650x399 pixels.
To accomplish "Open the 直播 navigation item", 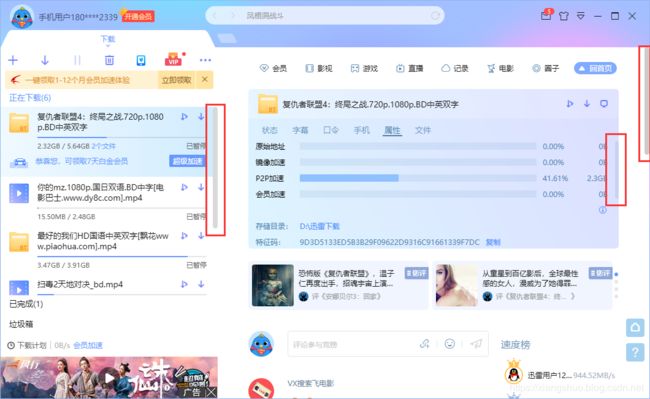I will coord(410,68).
